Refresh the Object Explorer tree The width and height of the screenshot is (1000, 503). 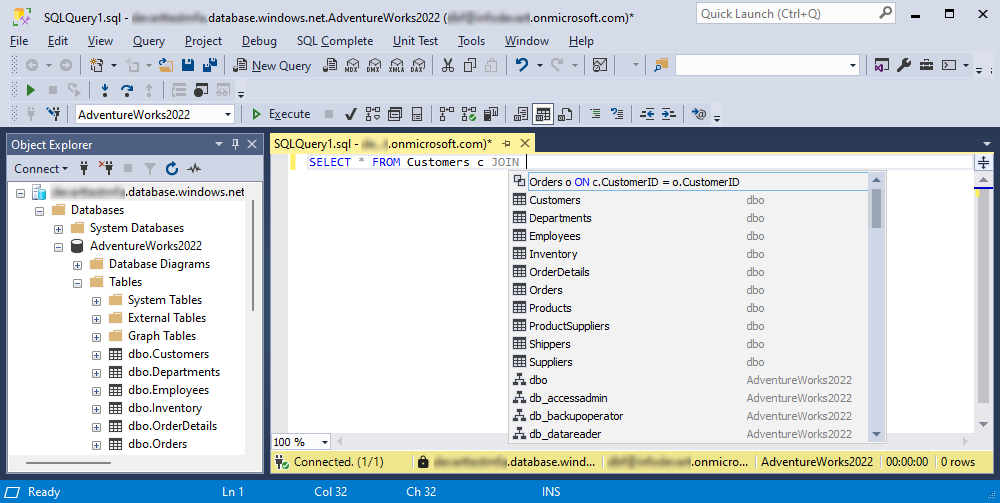(x=172, y=169)
